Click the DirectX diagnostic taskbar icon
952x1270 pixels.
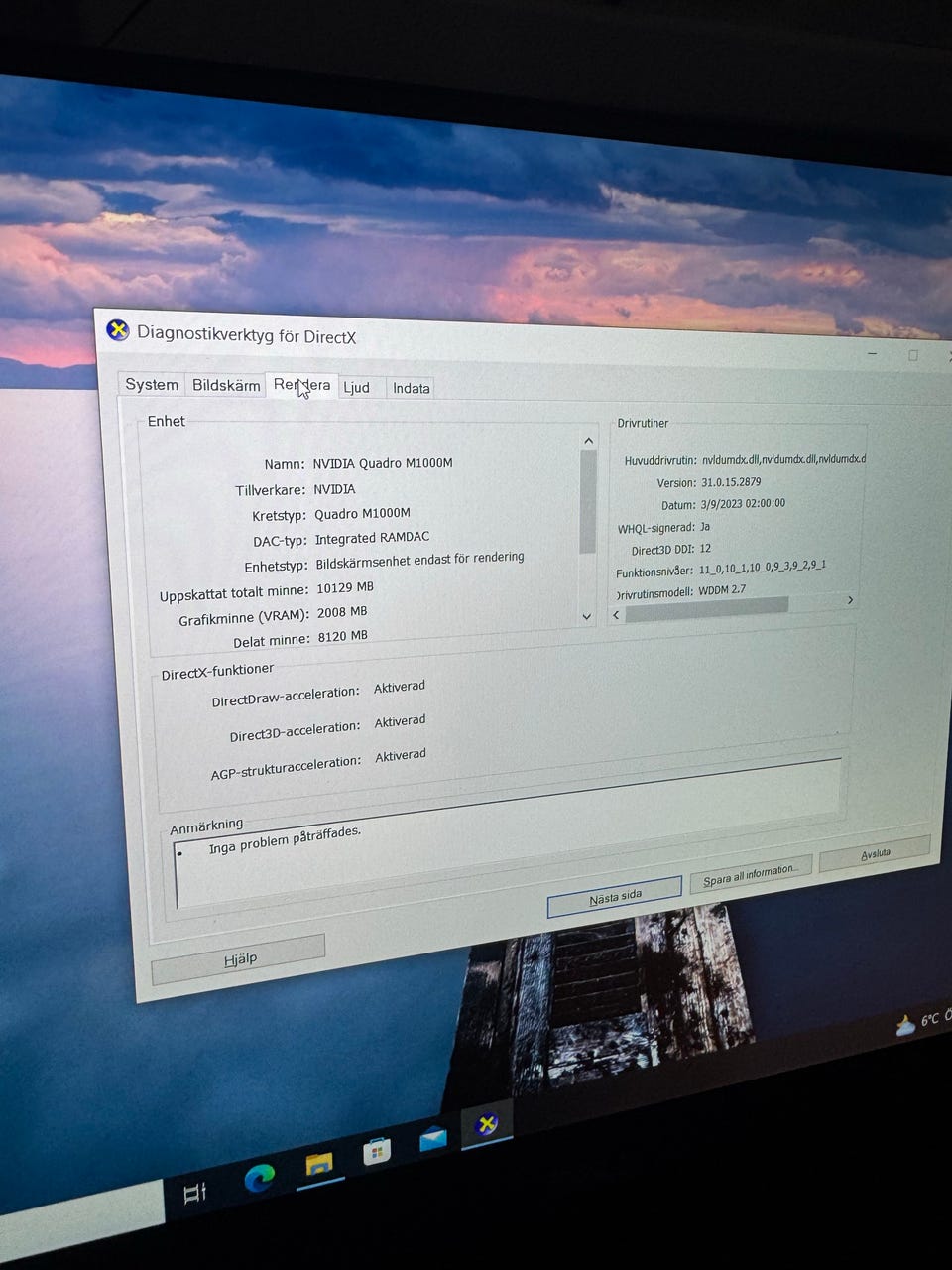pos(486,1124)
